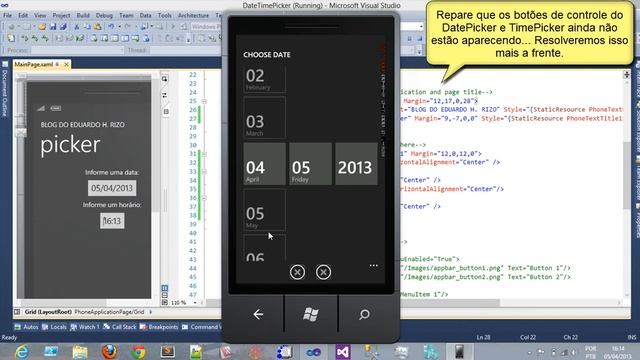The width and height of the screenshot is (640, 360).
Task: Collapse the code outline at line 36
Action: point(204,198)
